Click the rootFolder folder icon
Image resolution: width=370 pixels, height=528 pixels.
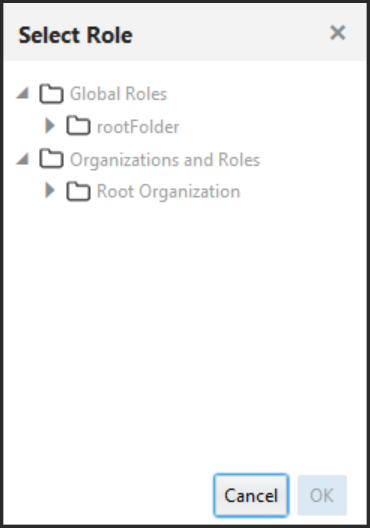tap(78, 126)
